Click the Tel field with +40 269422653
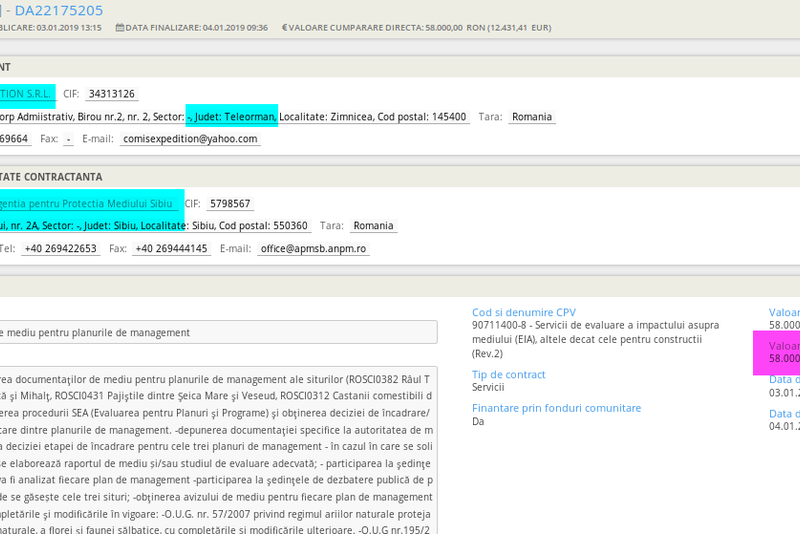 click(x=60, y=249)
